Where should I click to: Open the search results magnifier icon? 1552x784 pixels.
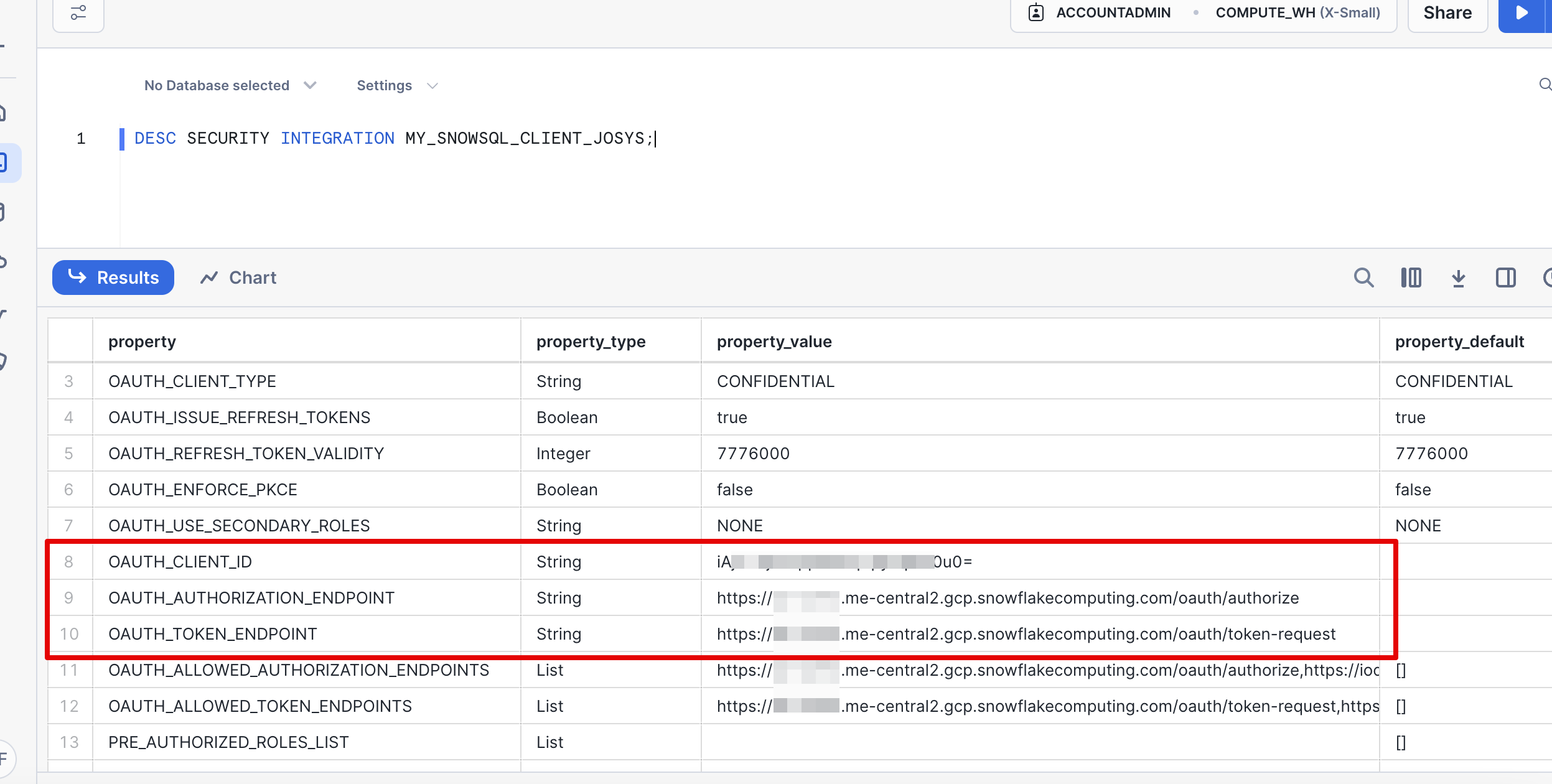pyautogui.click(x=1363, y=278)
